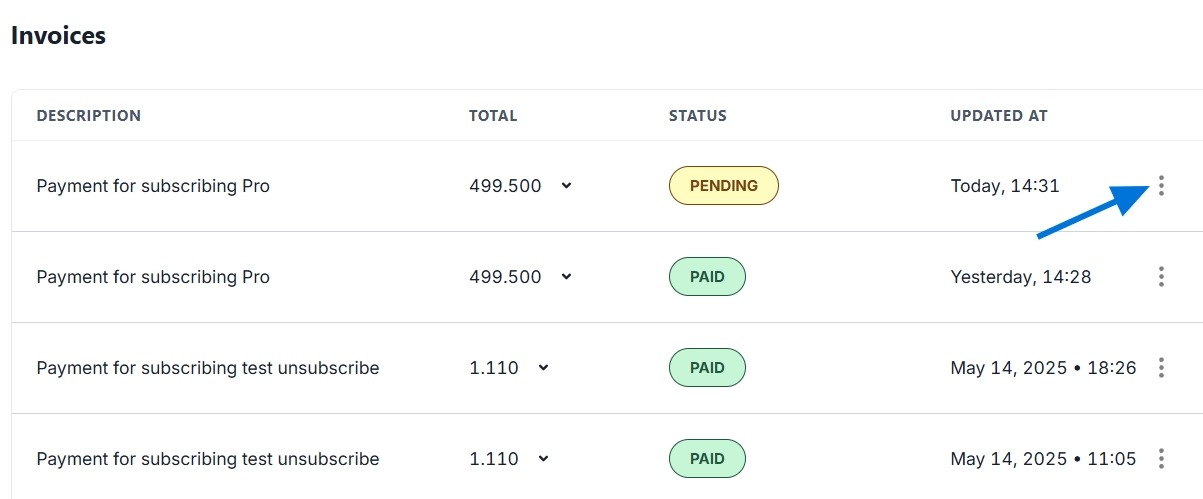Click the Updated At column header
Image resolution: width=1203 pixels, height=499 pixels.
point(999,116)
